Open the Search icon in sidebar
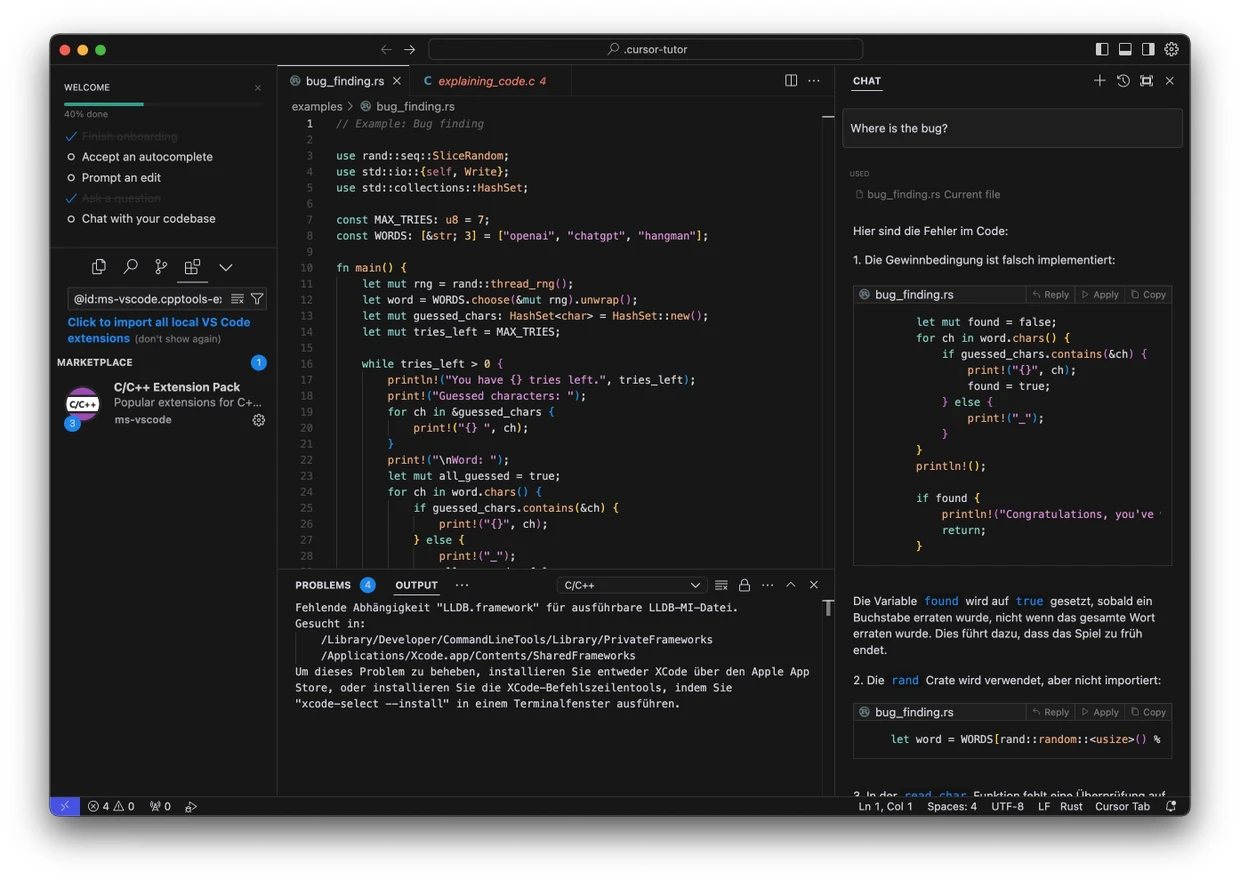Screen dimensions: 1240x882 [130, 267]
